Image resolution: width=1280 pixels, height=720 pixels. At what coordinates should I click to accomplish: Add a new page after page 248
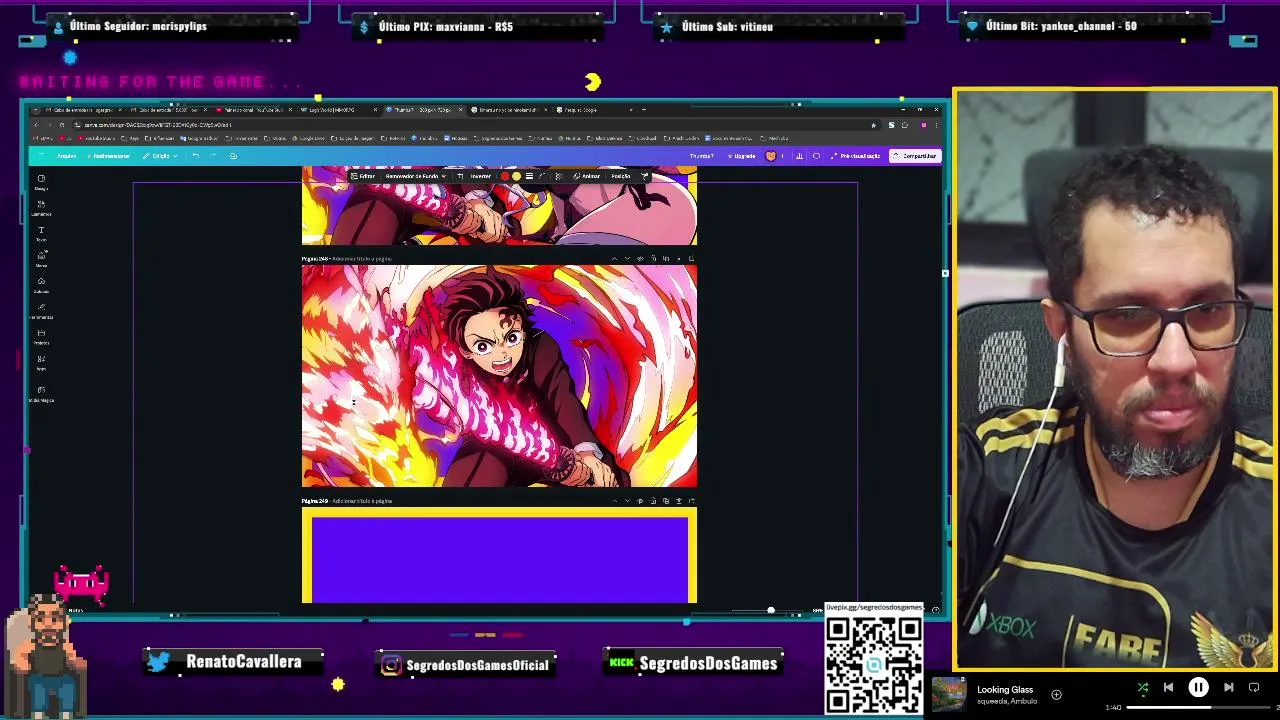click(691, 259)
